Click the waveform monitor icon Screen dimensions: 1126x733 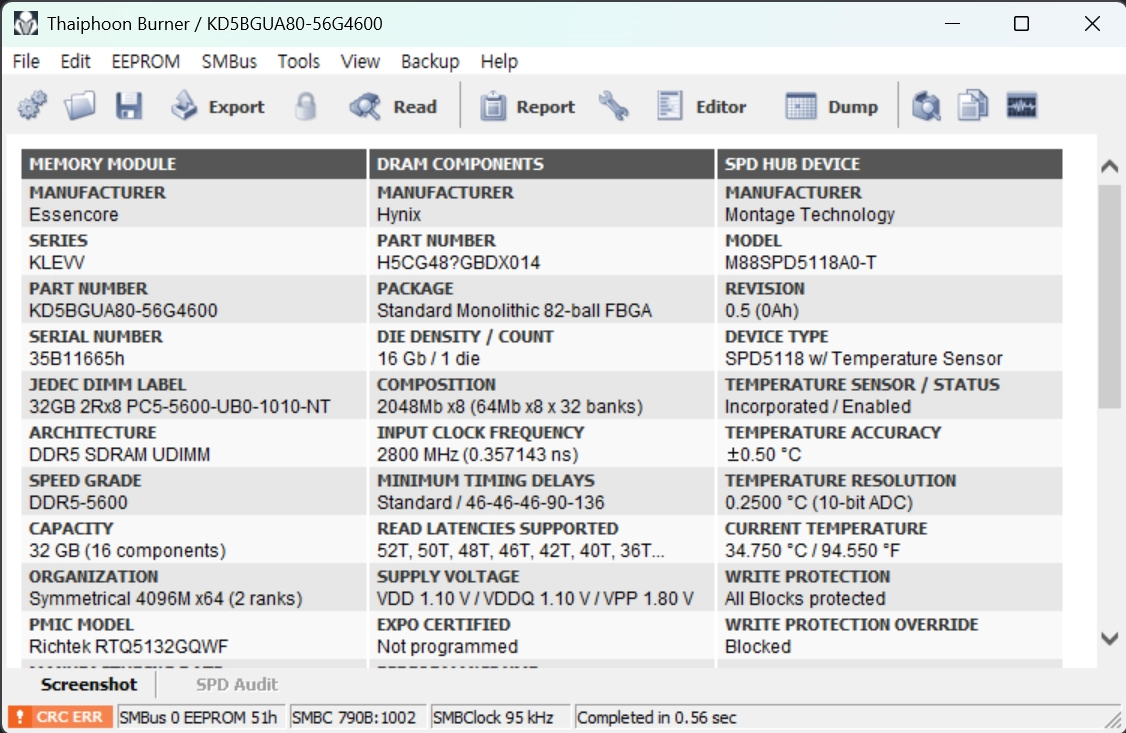coord(1021,106)
